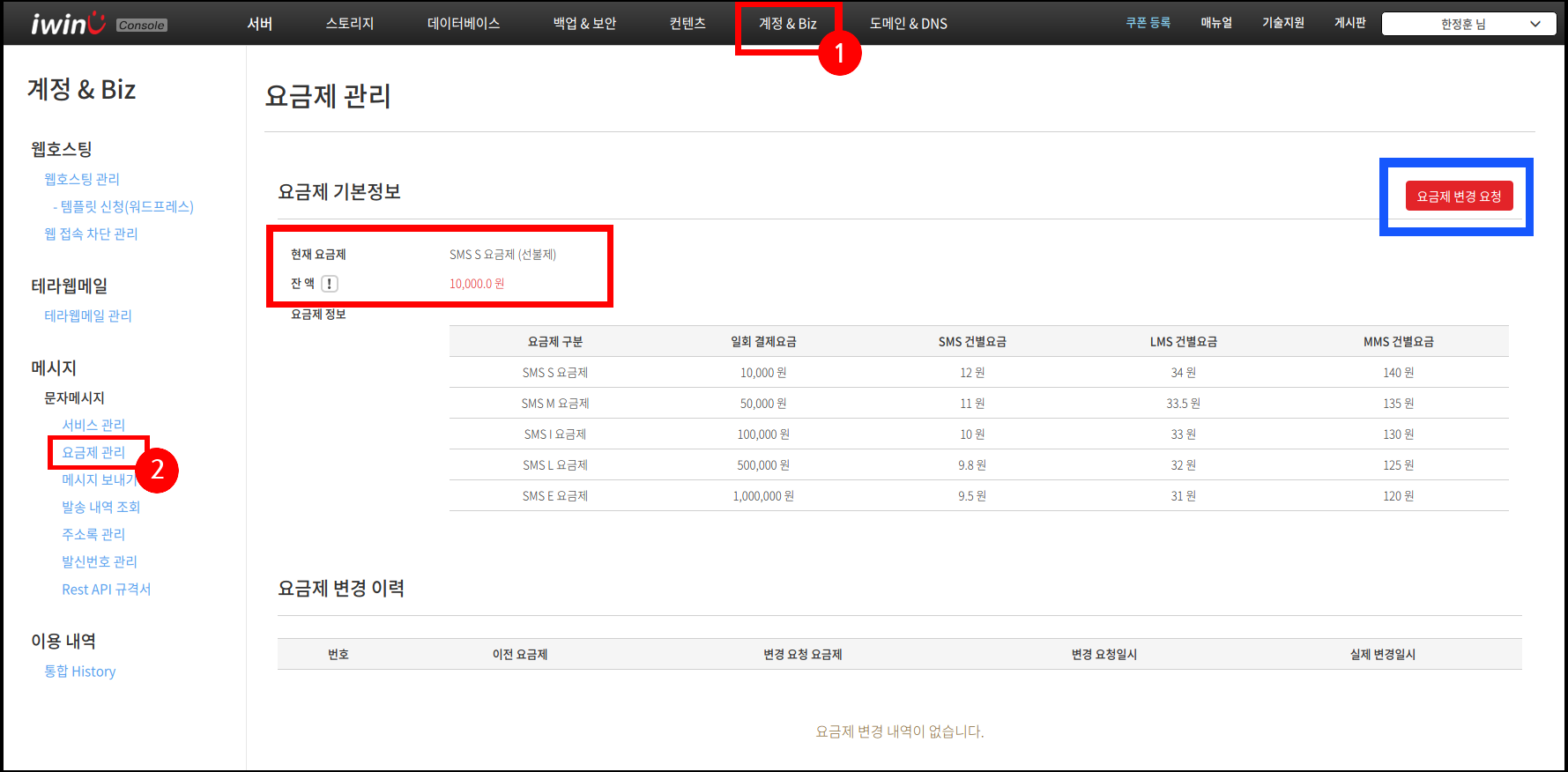Screen dimensions: 1568x772
Task: Click the iwin Console logo
Action: click(99, 24)
